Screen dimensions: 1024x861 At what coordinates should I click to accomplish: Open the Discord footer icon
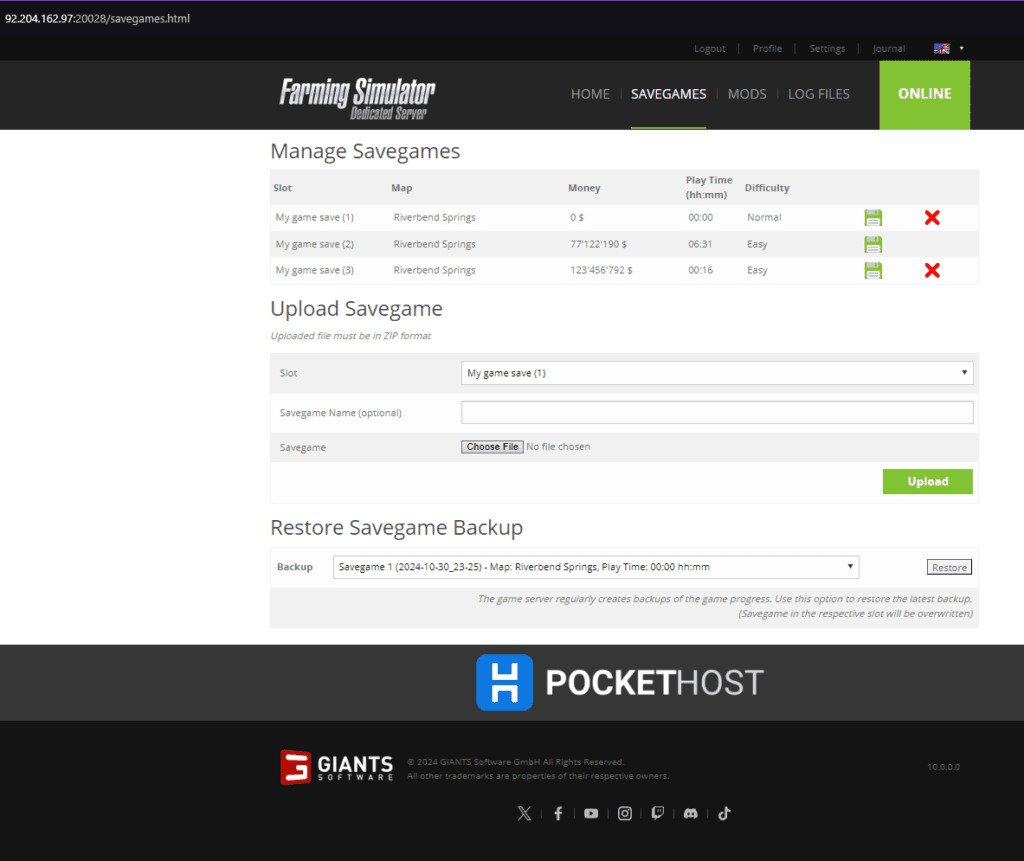(x=690, y=814)
